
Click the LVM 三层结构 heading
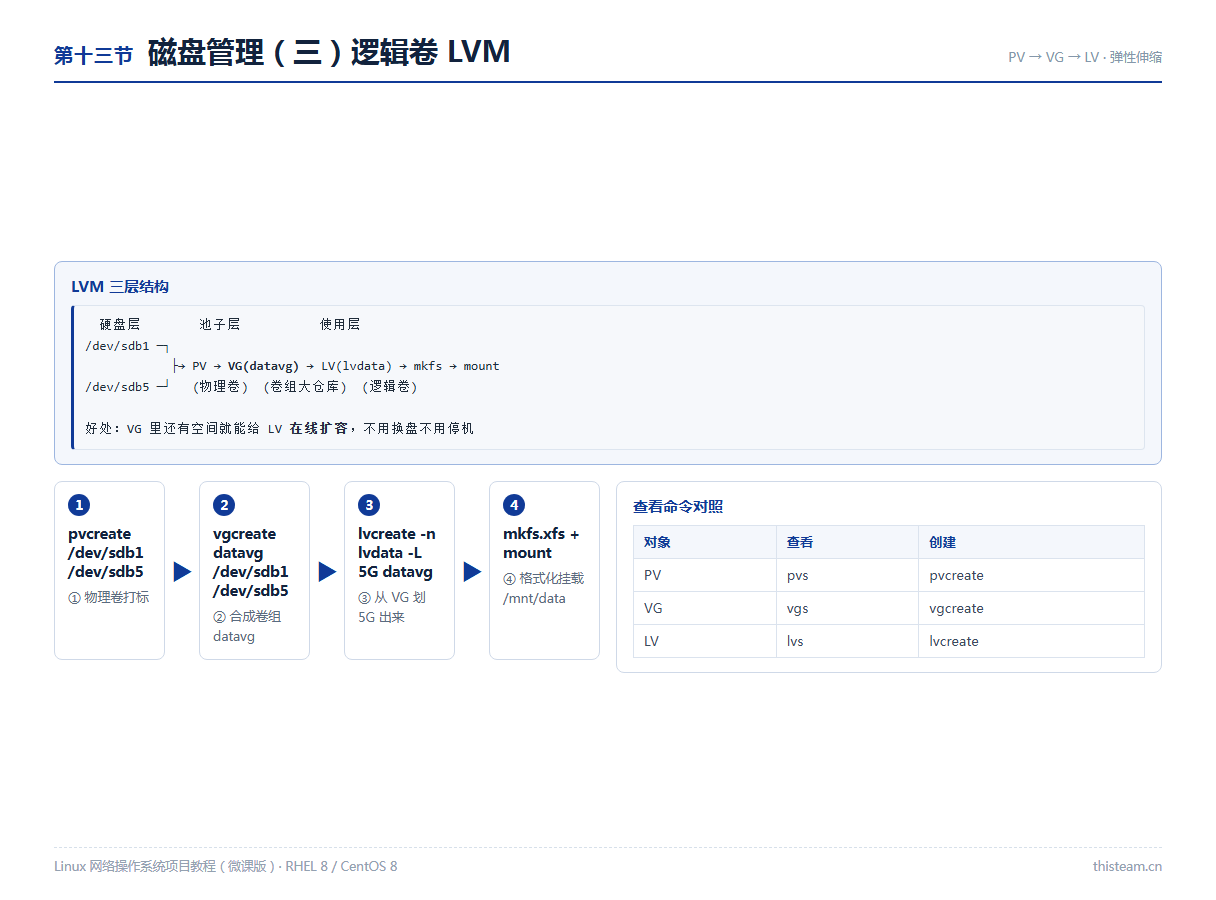[x=120, y=287]
